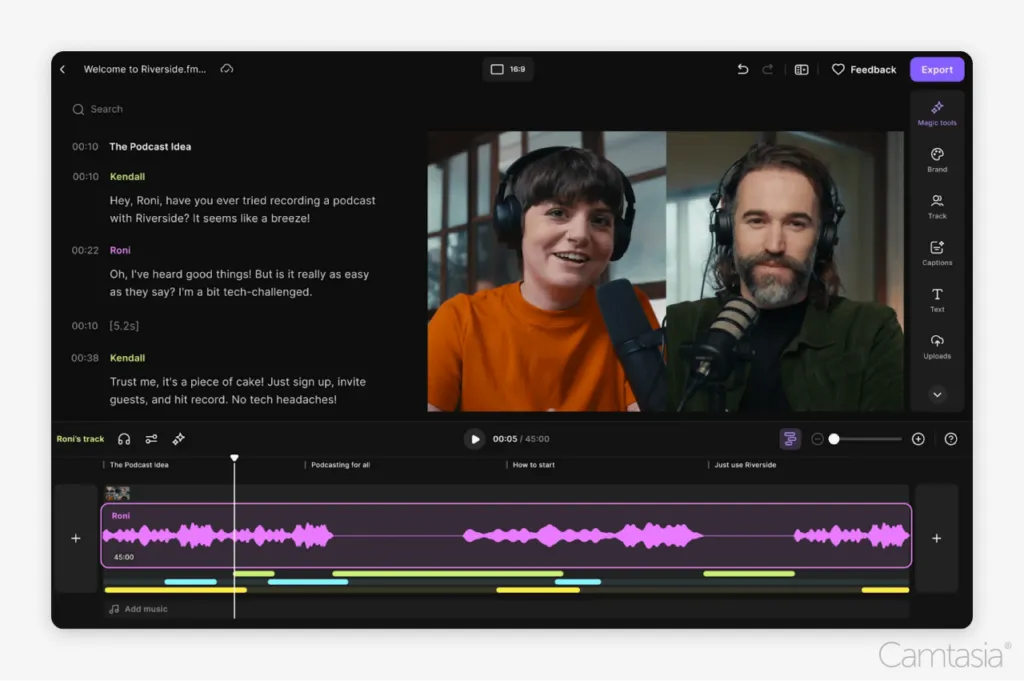Click the video thumbnail above Roni clip

(118, 493)
